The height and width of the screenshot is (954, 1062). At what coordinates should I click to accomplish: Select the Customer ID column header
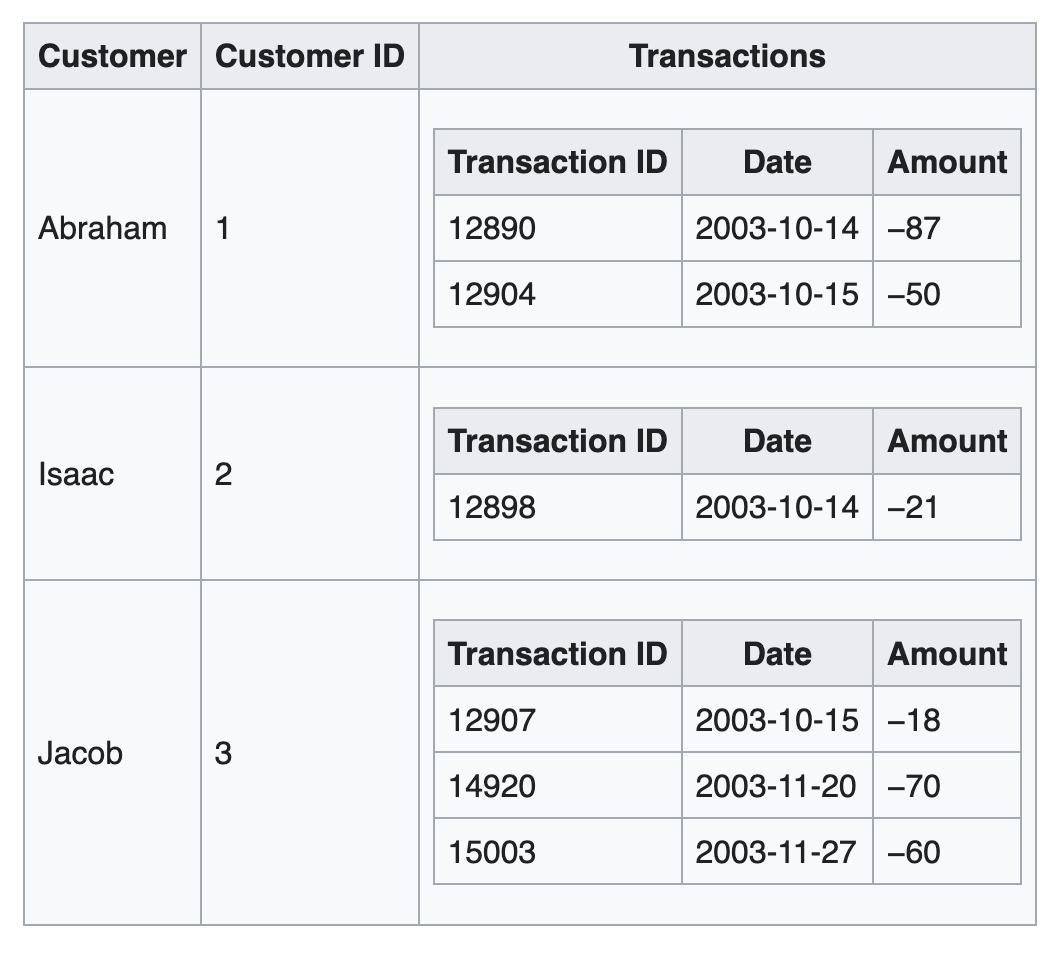coord(310,56)
